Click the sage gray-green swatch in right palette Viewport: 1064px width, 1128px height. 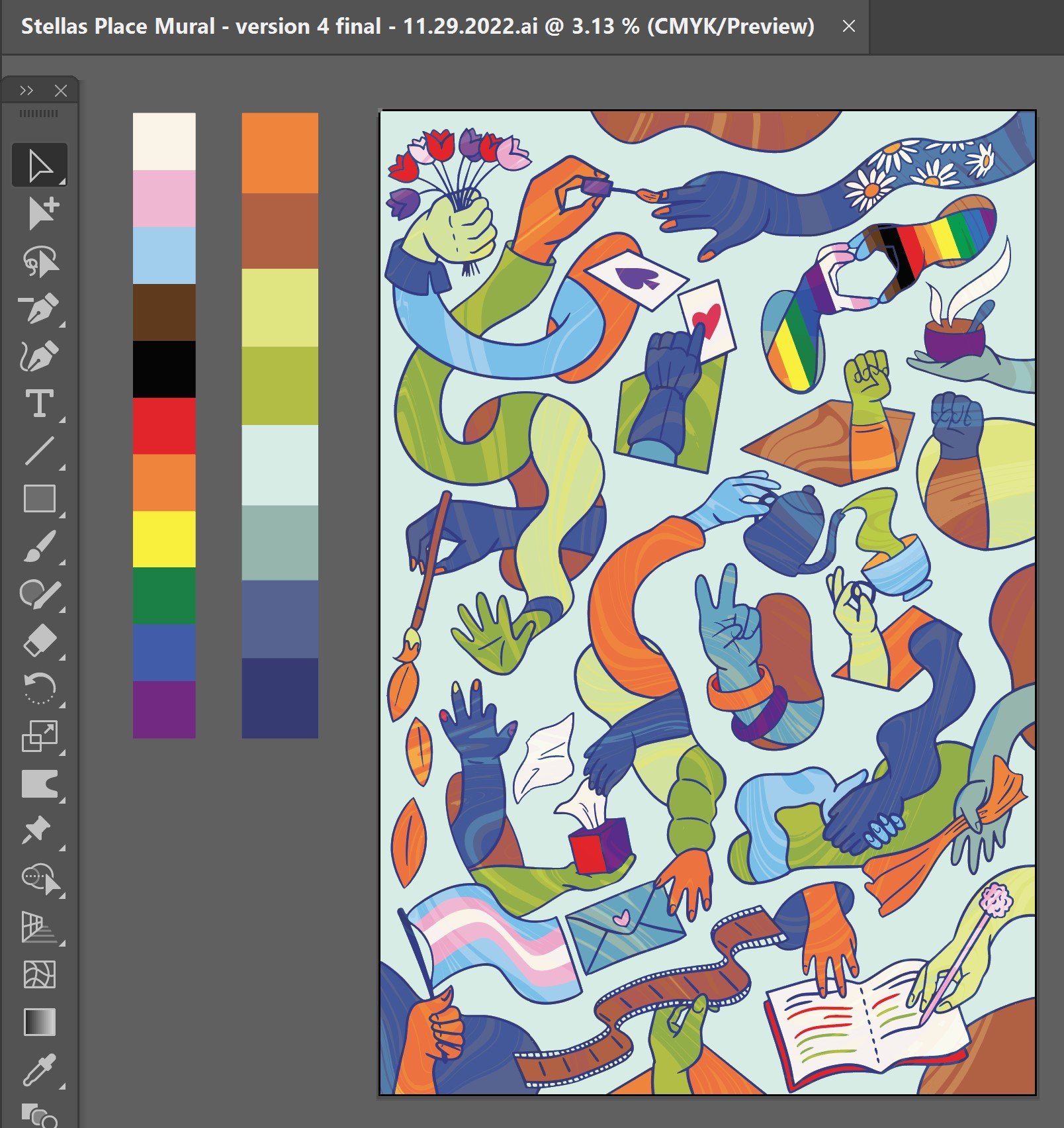(280, 543)
